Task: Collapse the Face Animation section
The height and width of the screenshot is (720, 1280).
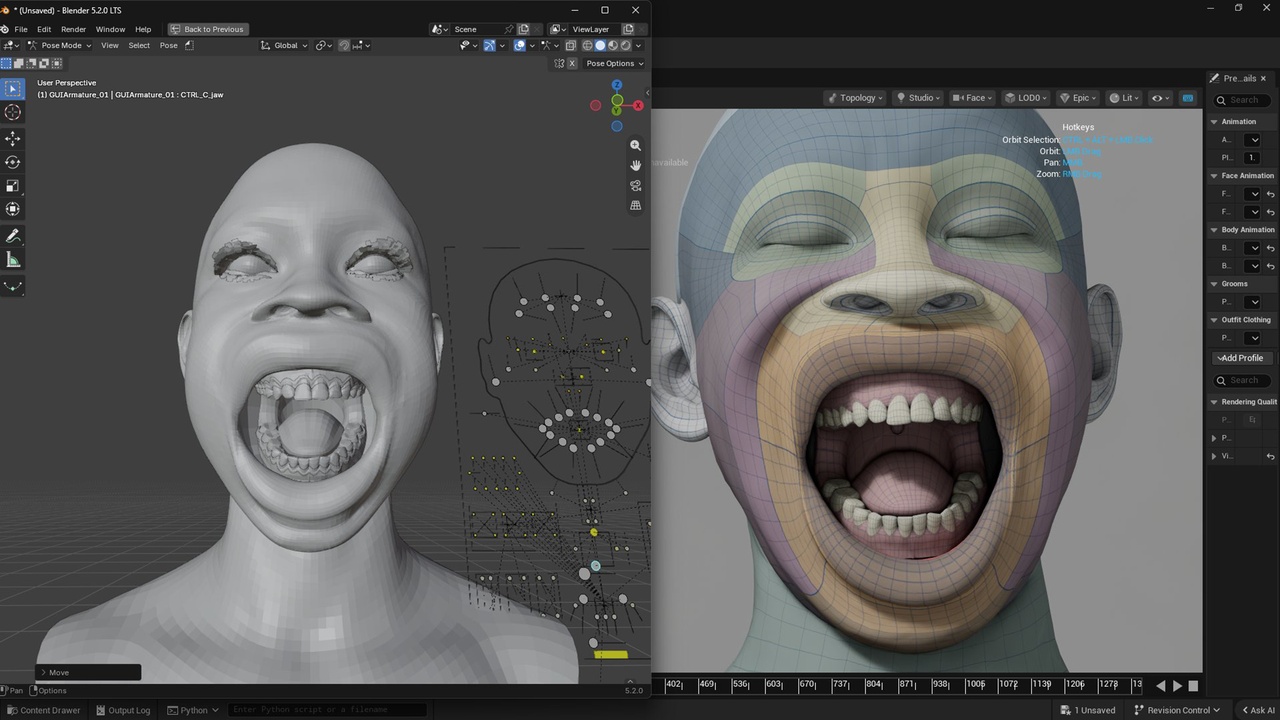Action: point(1214,176)
